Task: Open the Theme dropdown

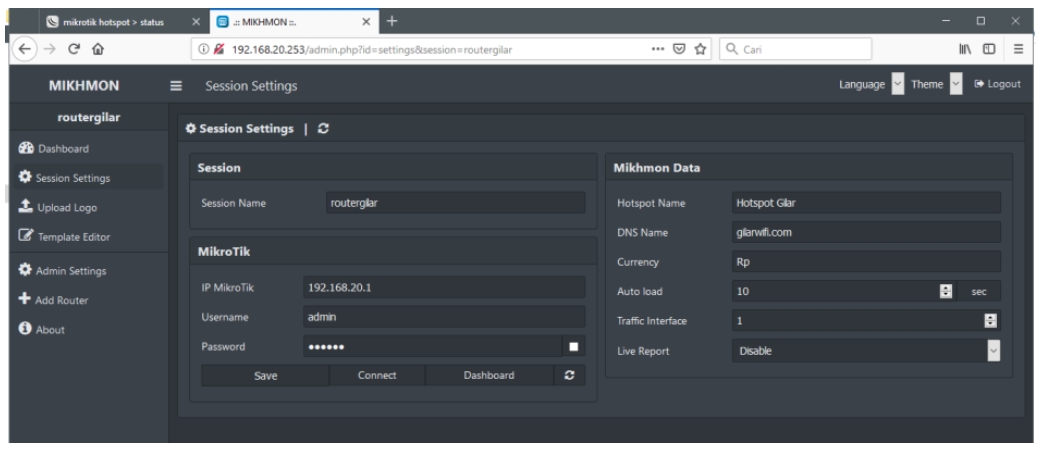Action: (956, 84)
